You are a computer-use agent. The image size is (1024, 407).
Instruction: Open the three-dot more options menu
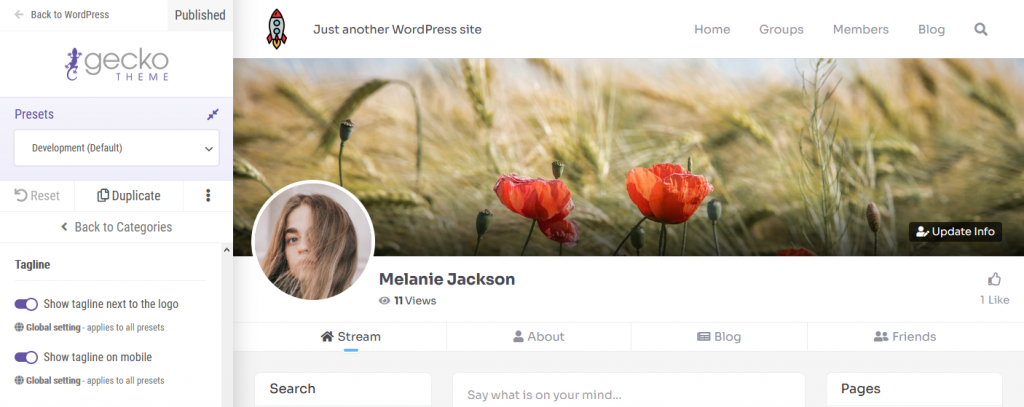pyautogui.click(x=208, y=195)
